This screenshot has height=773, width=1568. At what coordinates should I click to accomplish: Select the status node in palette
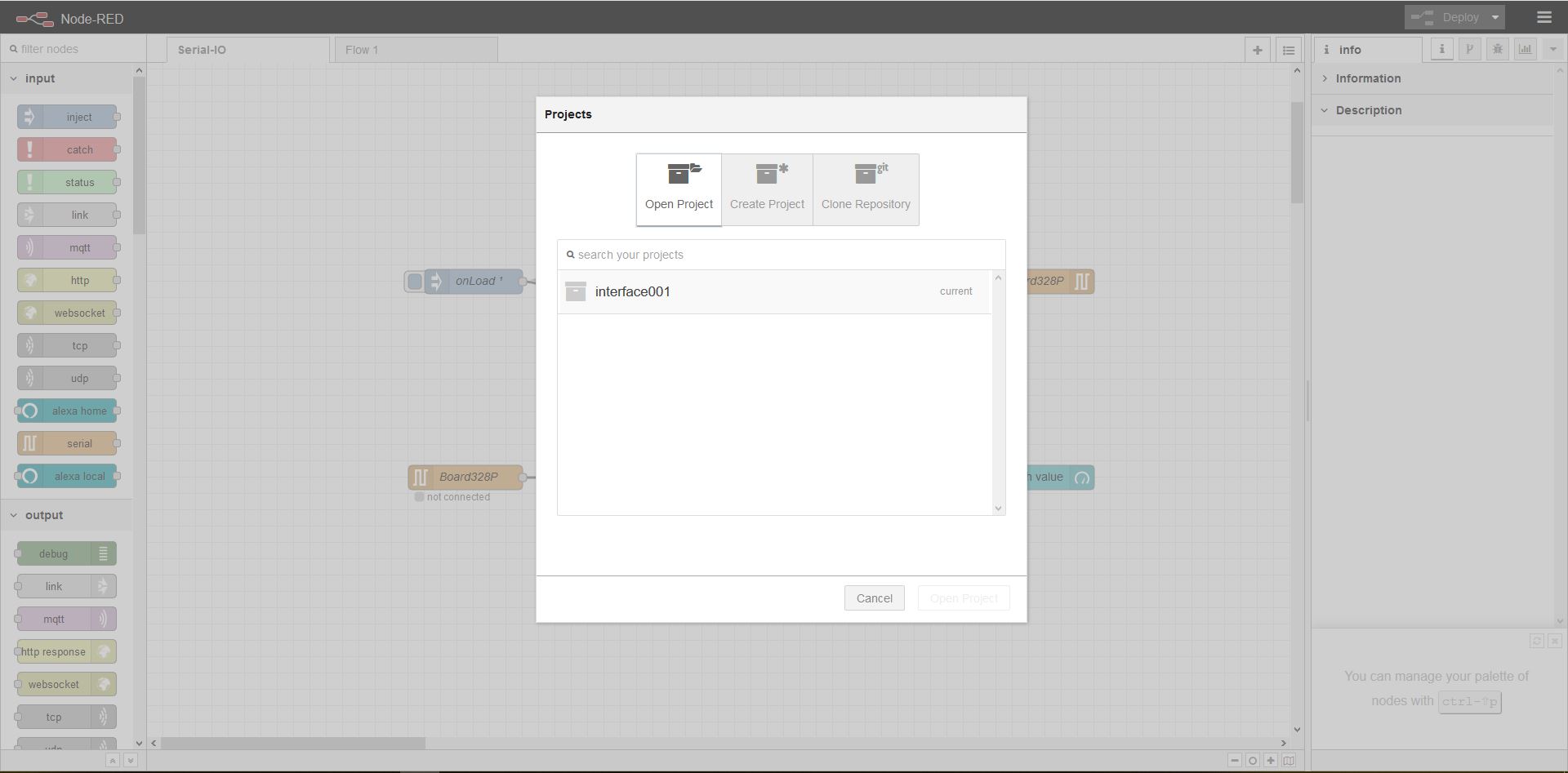(67, 182)
